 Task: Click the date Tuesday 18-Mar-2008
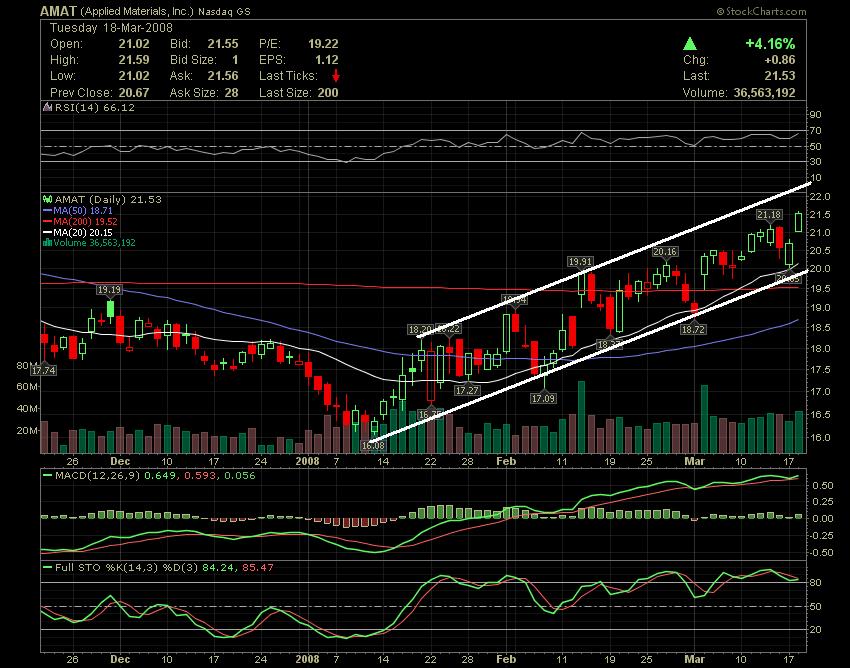coord(112,28)
